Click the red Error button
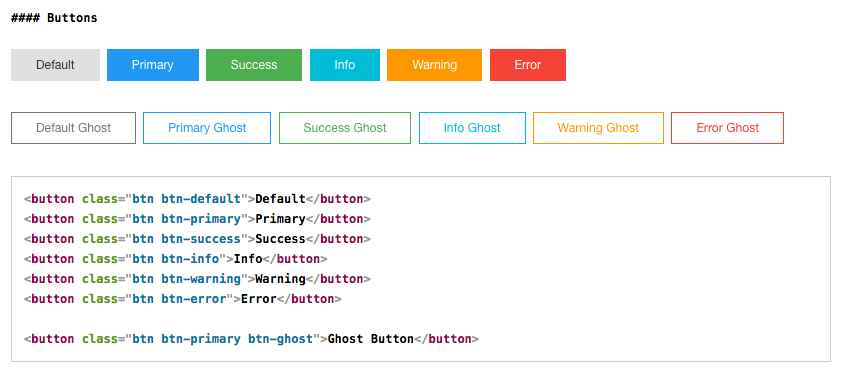The image size is (844, 381). (528, 65)
